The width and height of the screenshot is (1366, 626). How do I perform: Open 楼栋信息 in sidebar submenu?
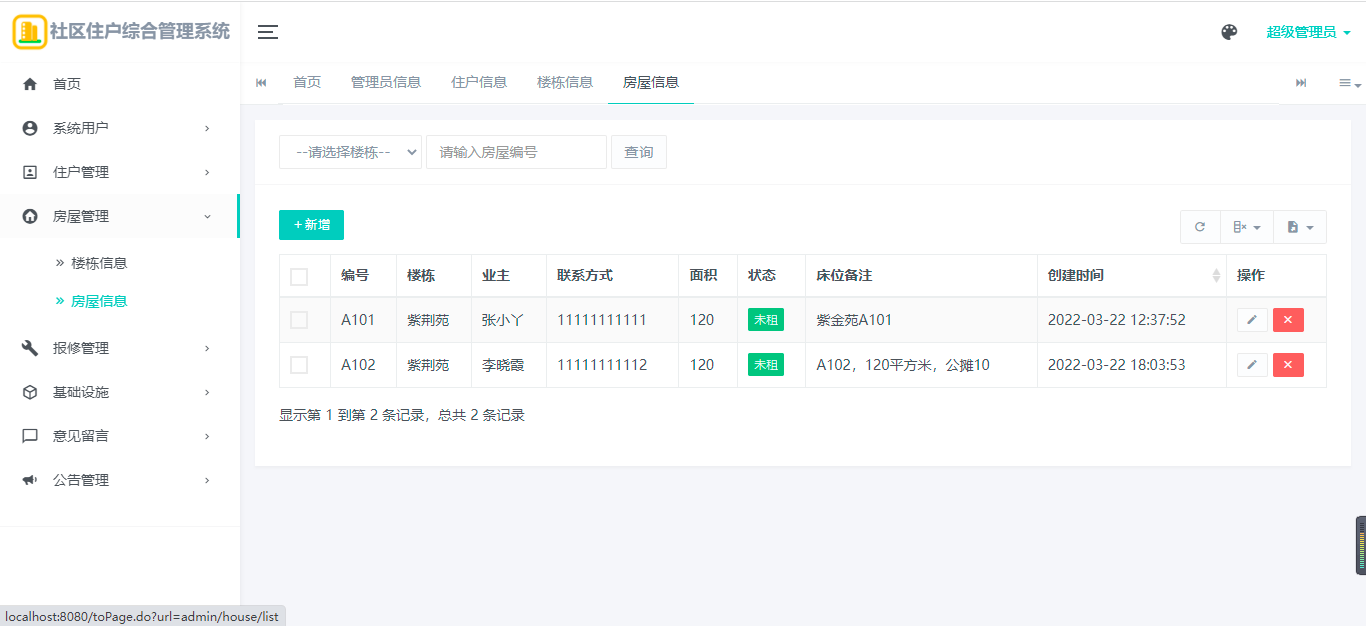click(x=99, y=263)
